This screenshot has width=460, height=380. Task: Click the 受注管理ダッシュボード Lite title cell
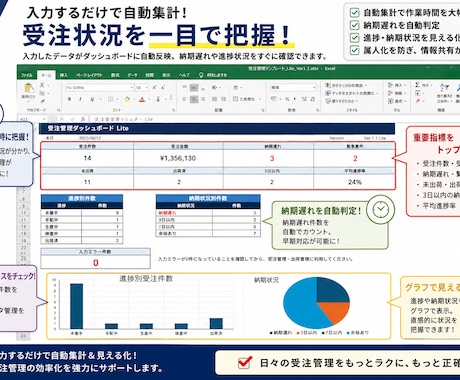coord(217,128)
